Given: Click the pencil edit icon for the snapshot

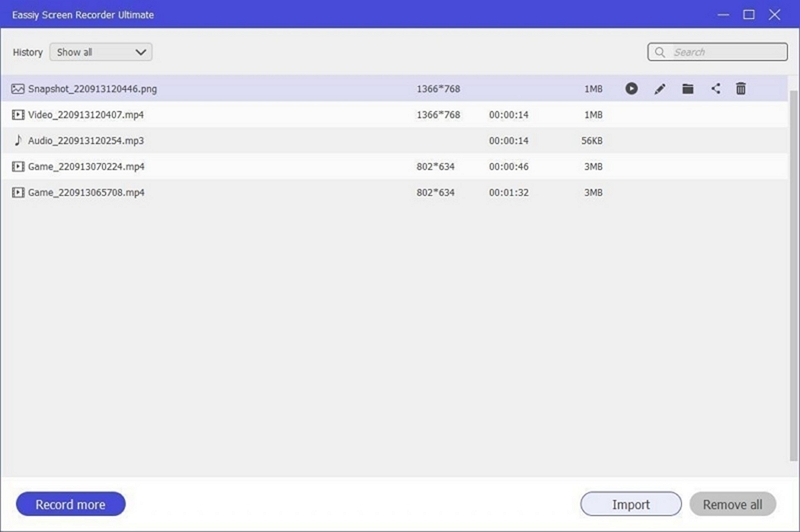Looking at the screenshot, I should tap(660, 89).
